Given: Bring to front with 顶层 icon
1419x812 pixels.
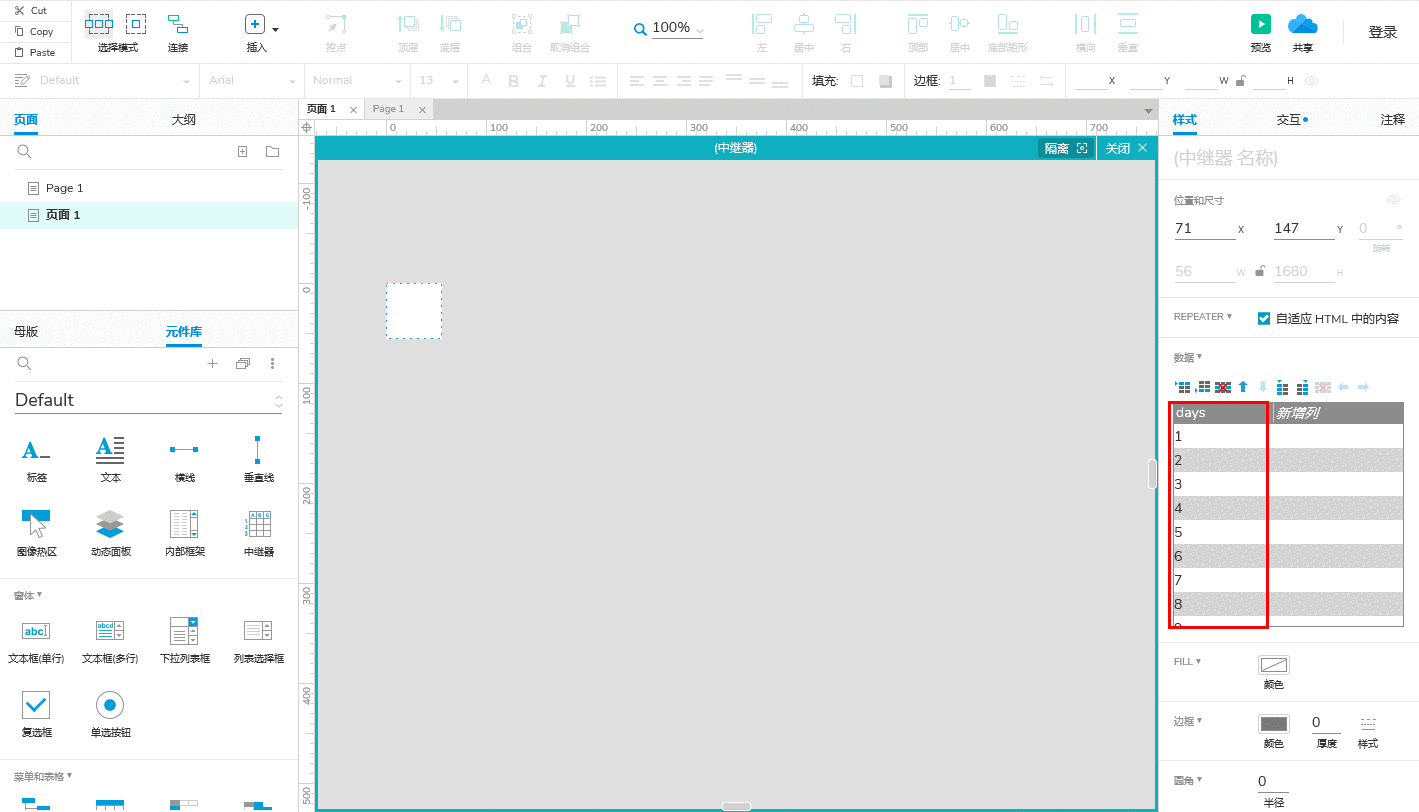Looking at the screenshot, I should pos(408,24).
